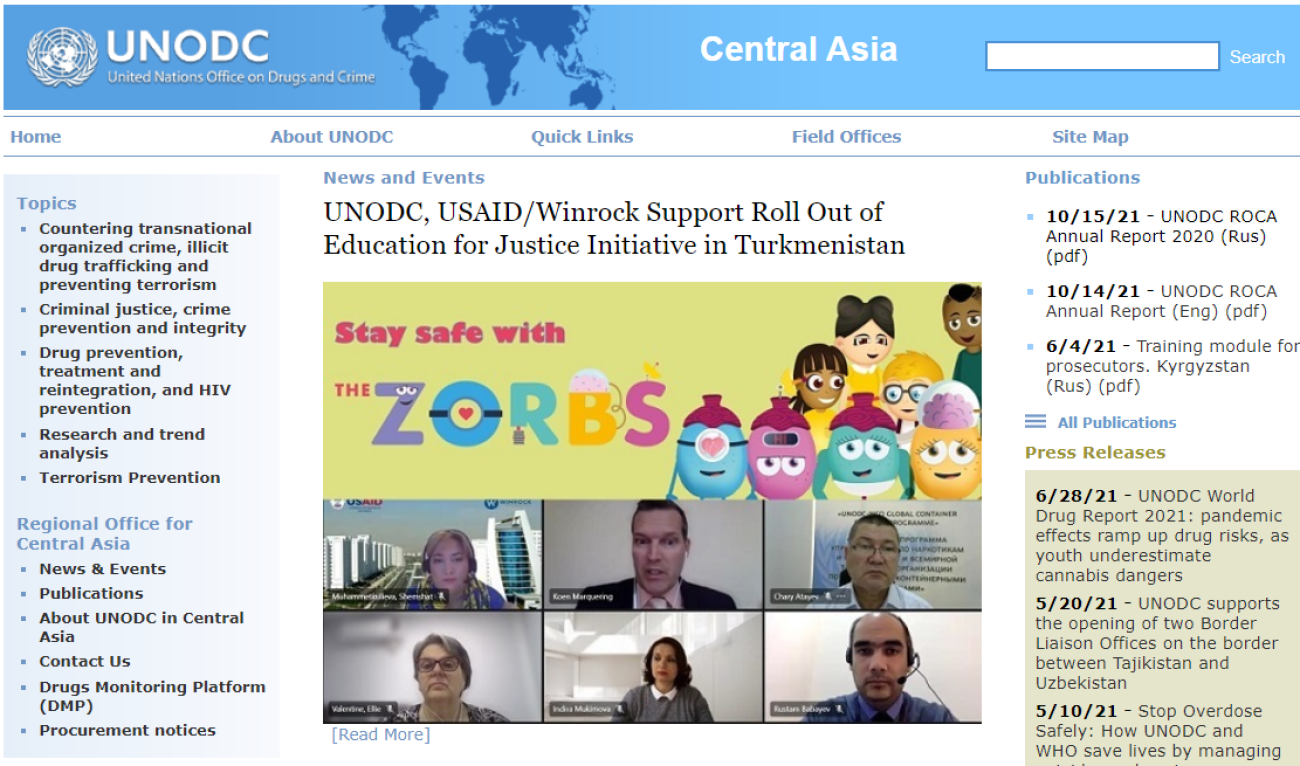This screenshot has width=1300, height=766.
Task: Click the Search button
Action: tap(1257, 57)
